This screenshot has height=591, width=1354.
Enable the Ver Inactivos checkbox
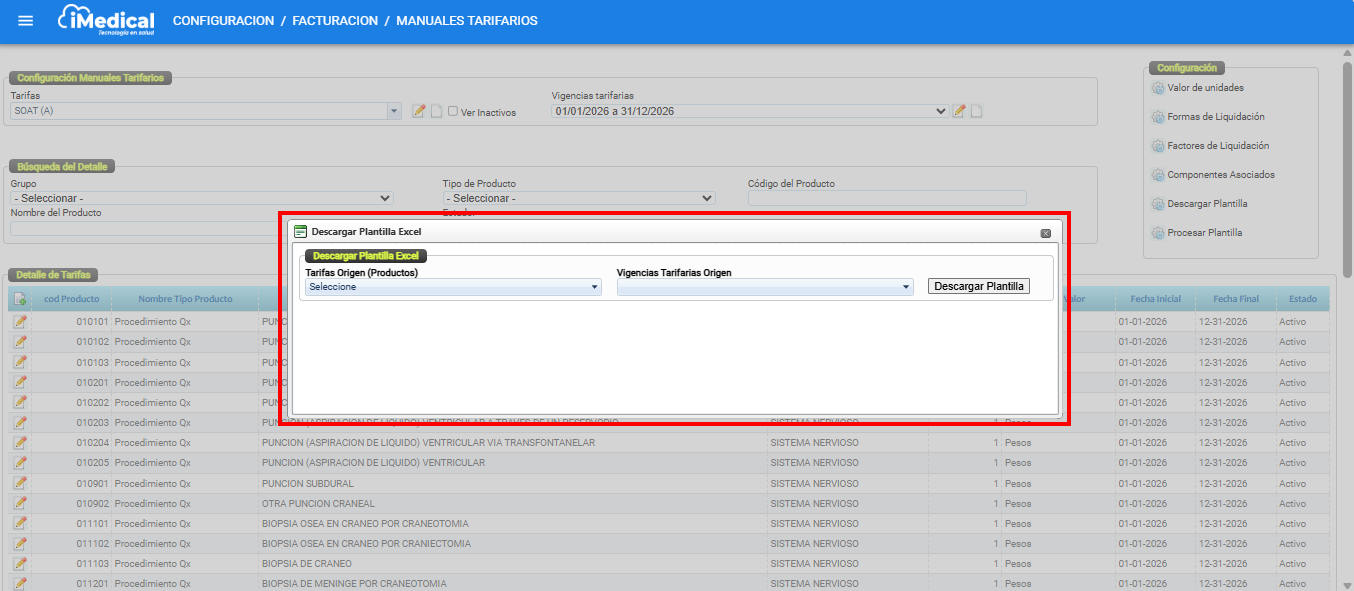[453, 112]
